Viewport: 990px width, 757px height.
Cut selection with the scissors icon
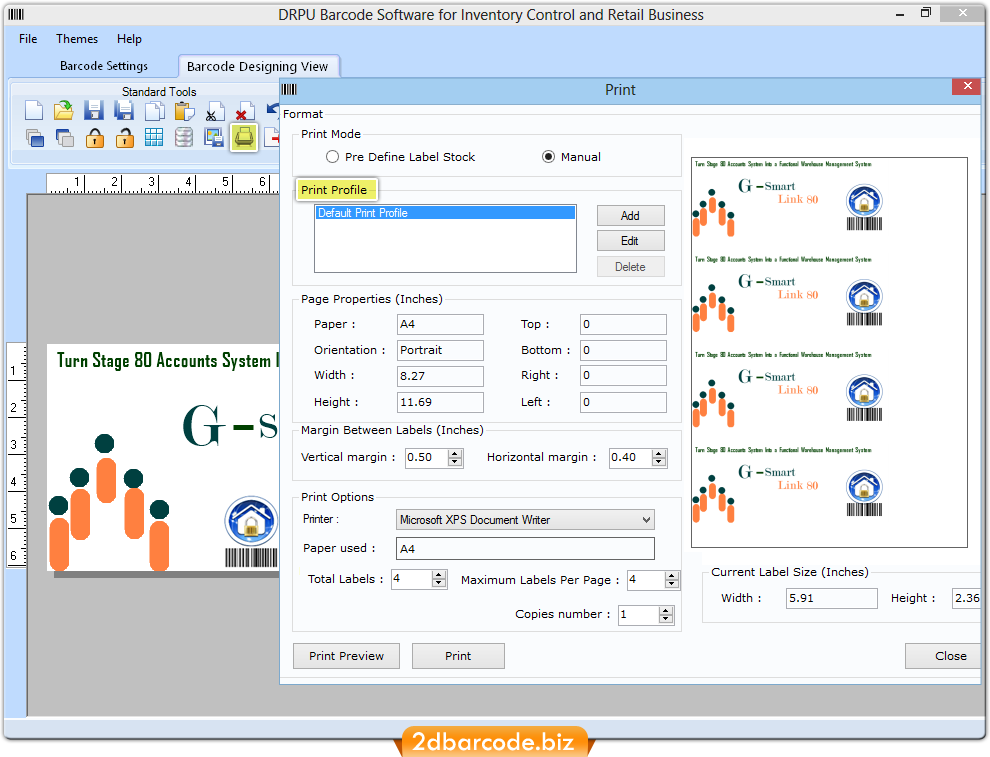click(215, 110)
